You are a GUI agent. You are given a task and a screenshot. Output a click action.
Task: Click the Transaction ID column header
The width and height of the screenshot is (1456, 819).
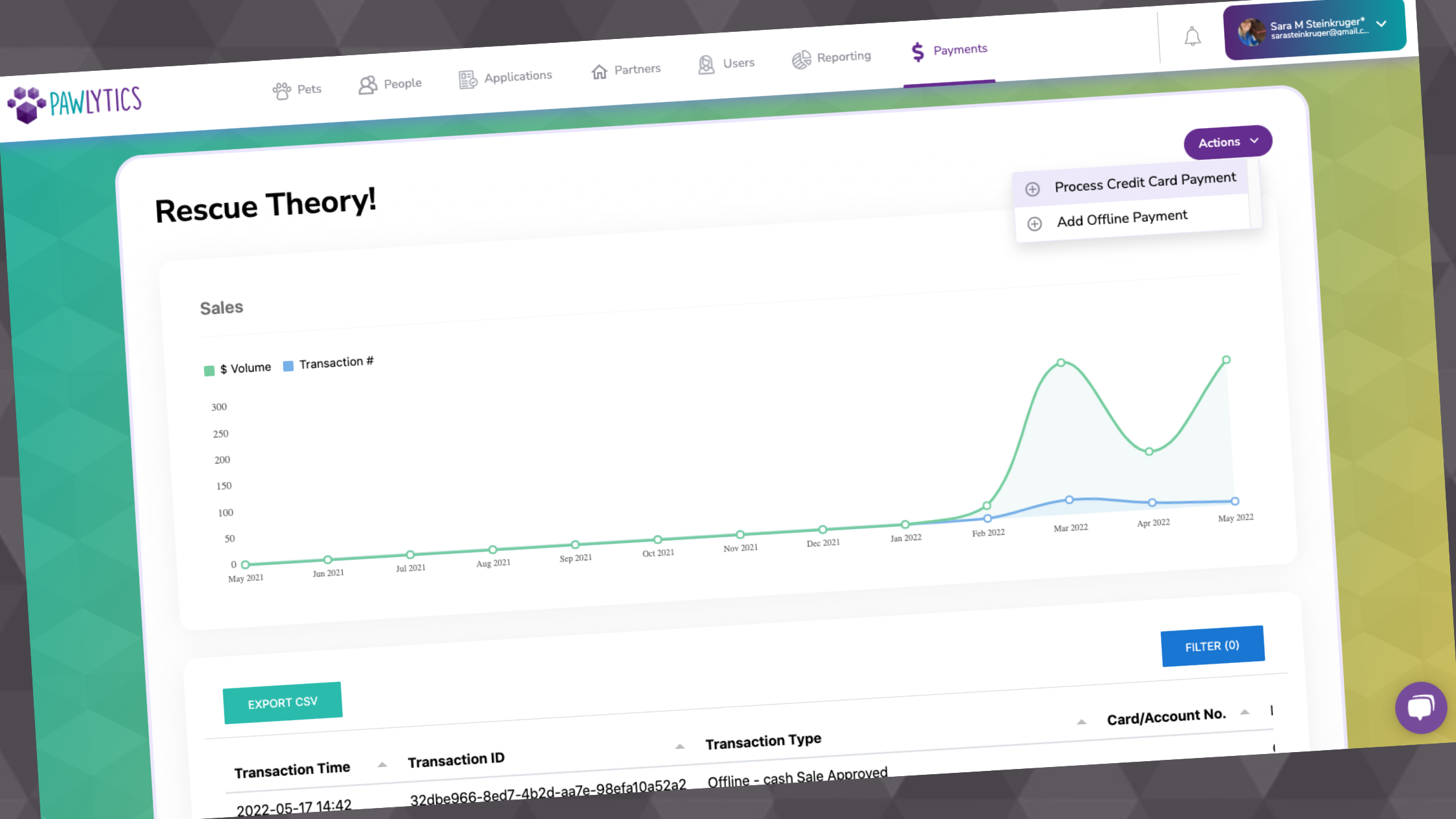(x=456, y=760)
